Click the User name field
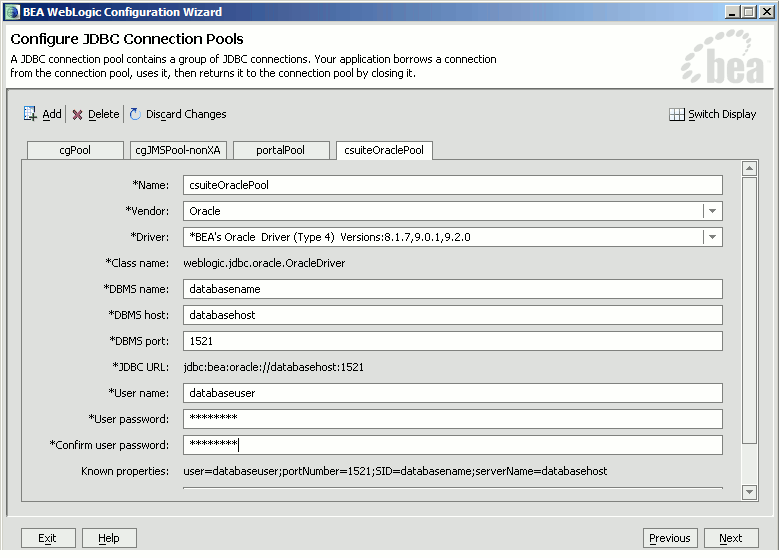Screen dimensions: 779x558 click(453, 393)
